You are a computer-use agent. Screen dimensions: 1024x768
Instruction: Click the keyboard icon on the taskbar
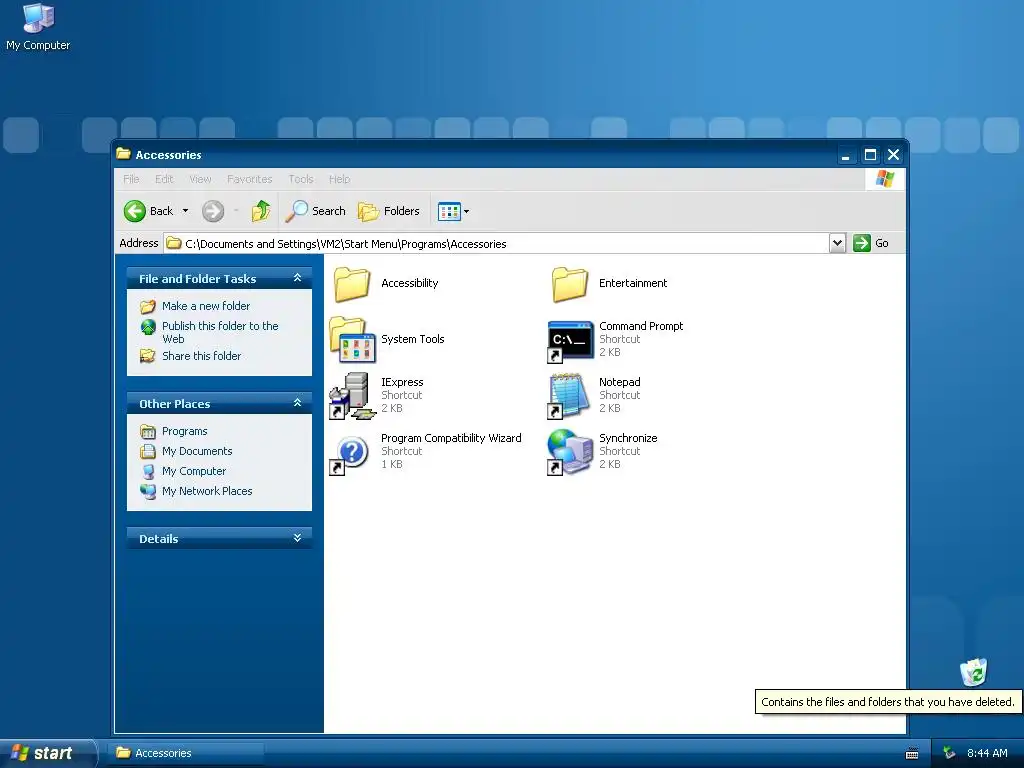tap(912, 754)
